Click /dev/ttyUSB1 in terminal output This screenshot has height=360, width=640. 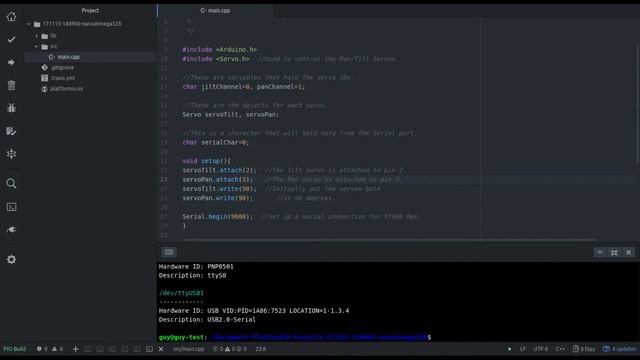(181, 293)
